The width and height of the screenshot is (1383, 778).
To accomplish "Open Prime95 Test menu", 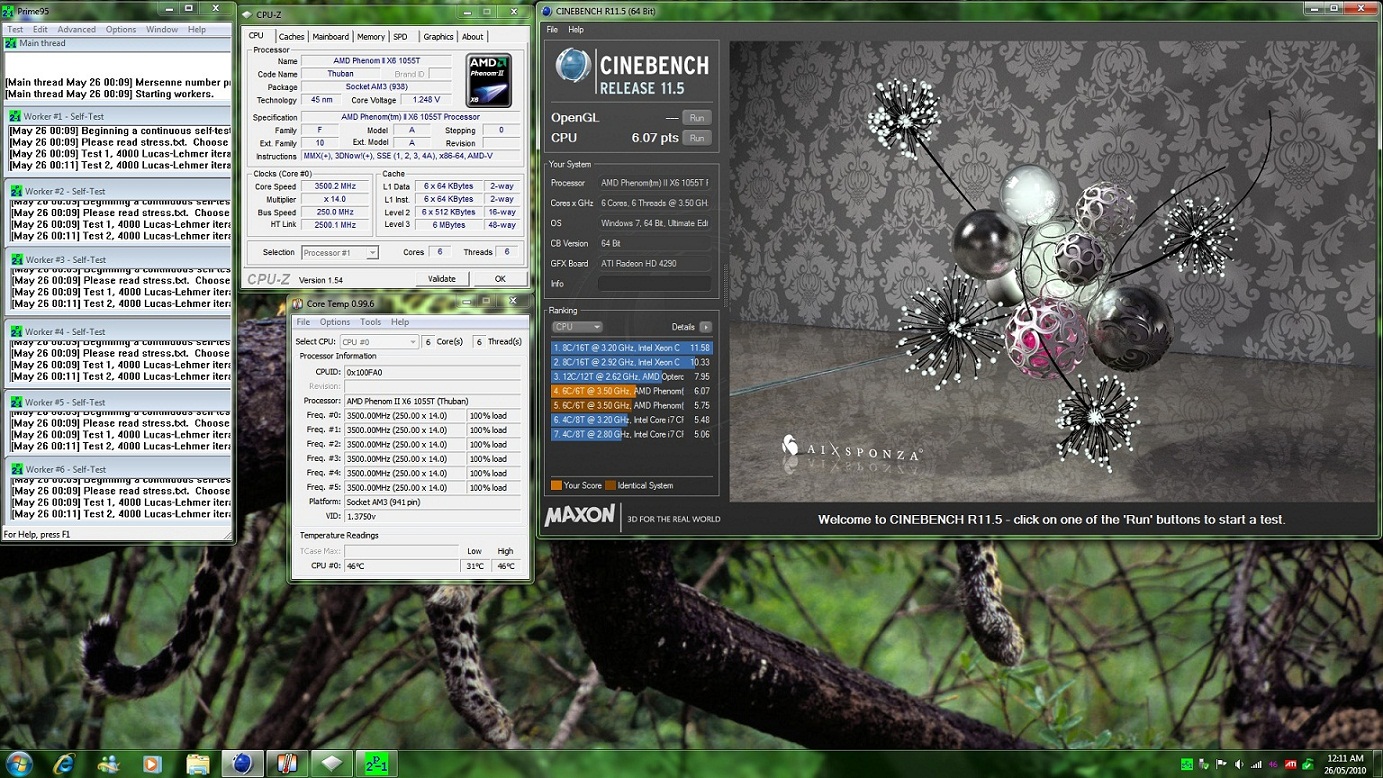I will tap(15, 30).
